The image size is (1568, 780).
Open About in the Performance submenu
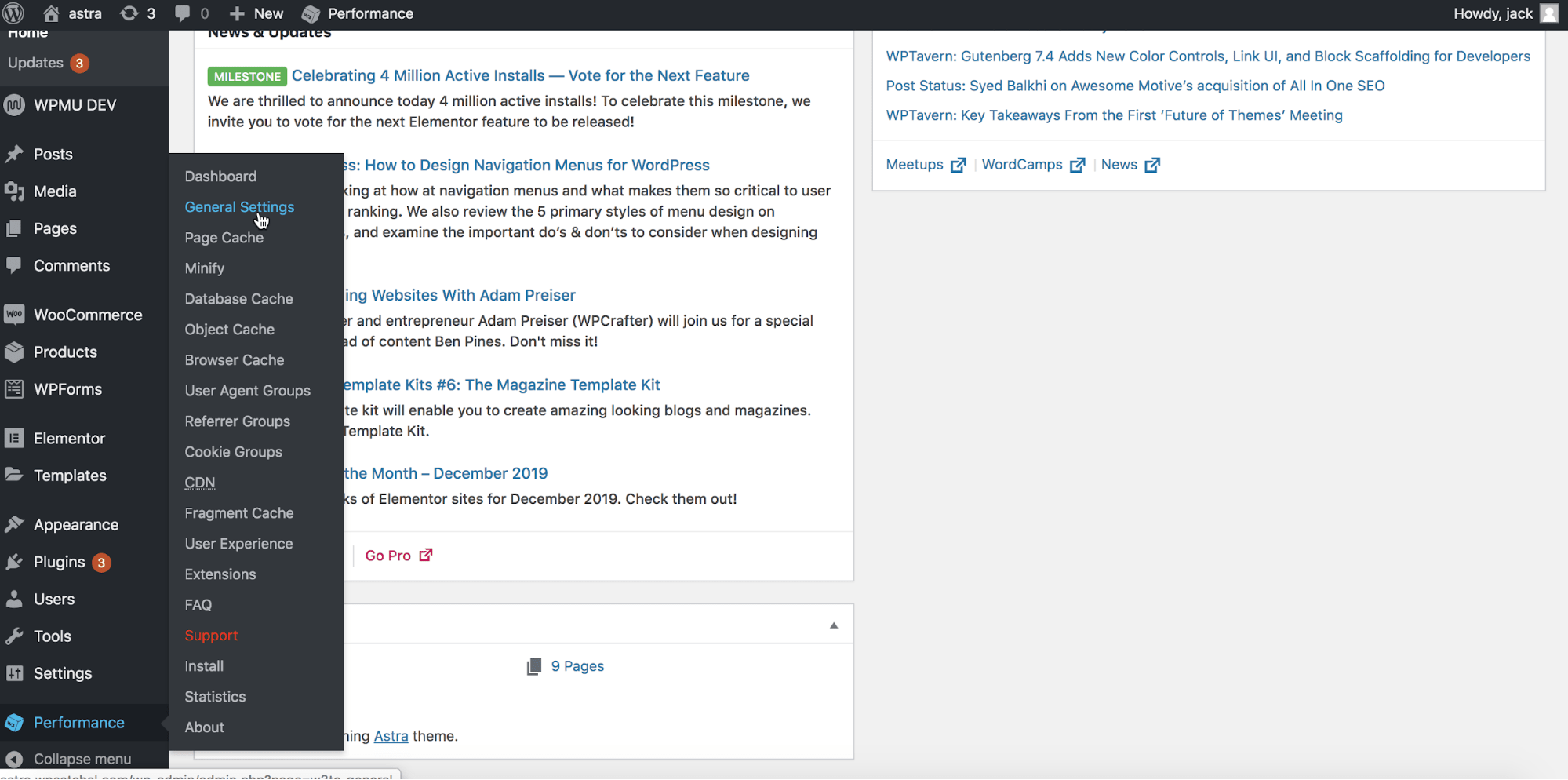(x=204, y=727)
